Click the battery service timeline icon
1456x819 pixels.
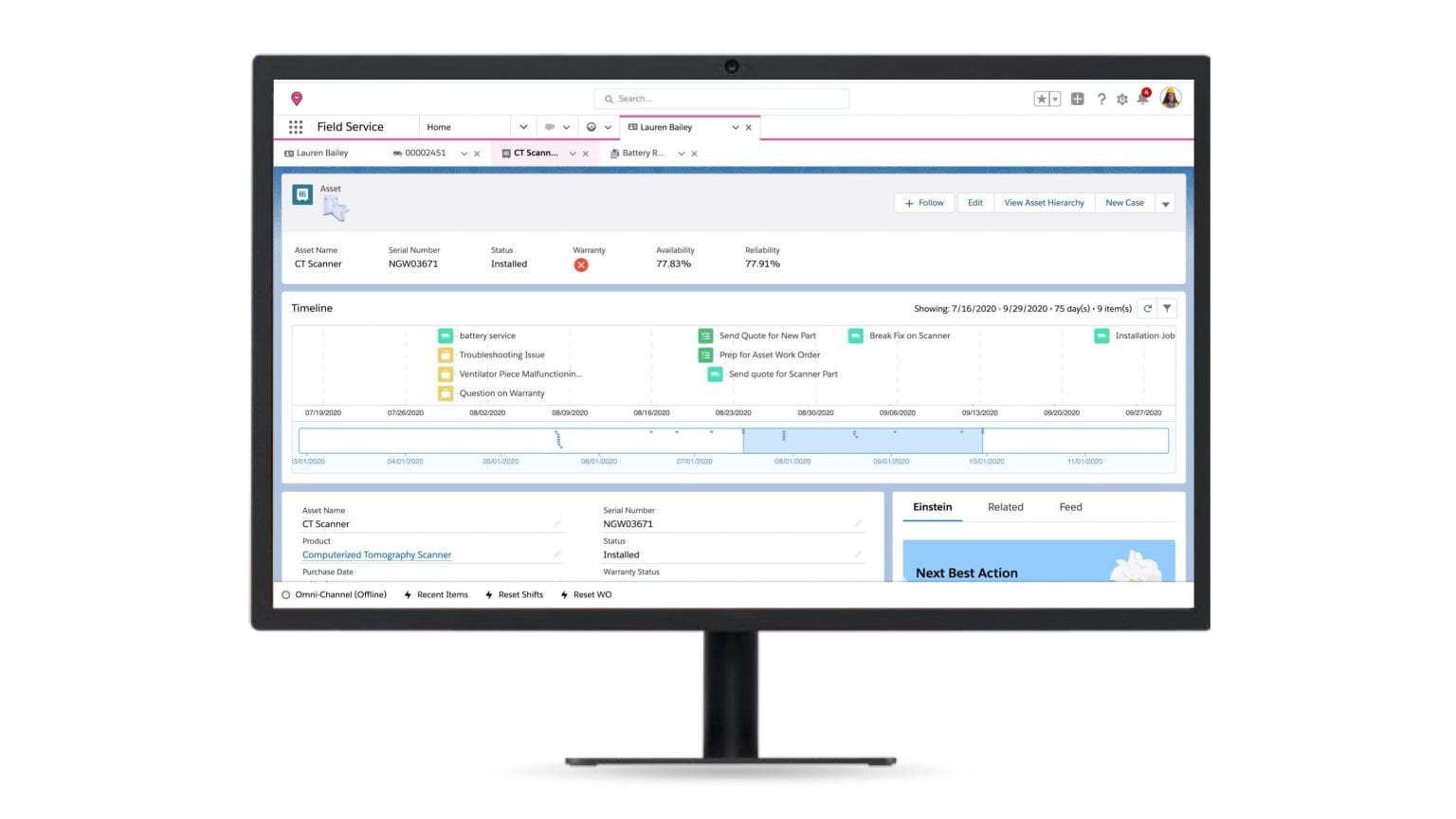446,336
